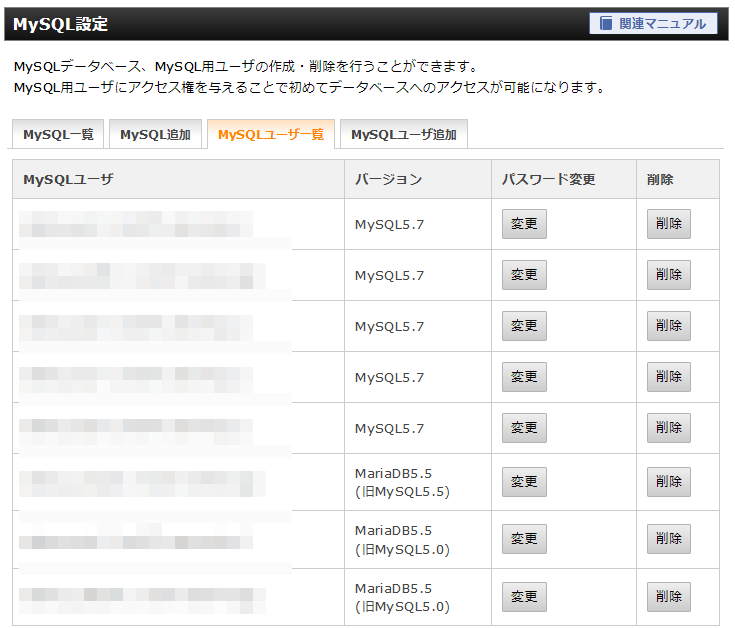This screenshot has width=735, height=628.
Task: Click 変更 in the fifth MySQL5.7 row
Action: [524, 428]
